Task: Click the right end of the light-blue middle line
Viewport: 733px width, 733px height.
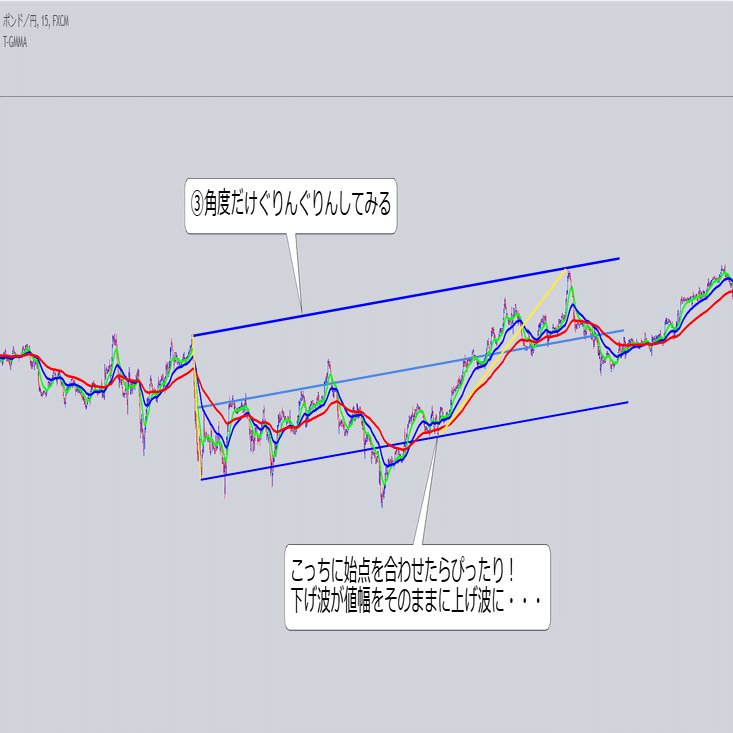Action: (x=624, y=330)
